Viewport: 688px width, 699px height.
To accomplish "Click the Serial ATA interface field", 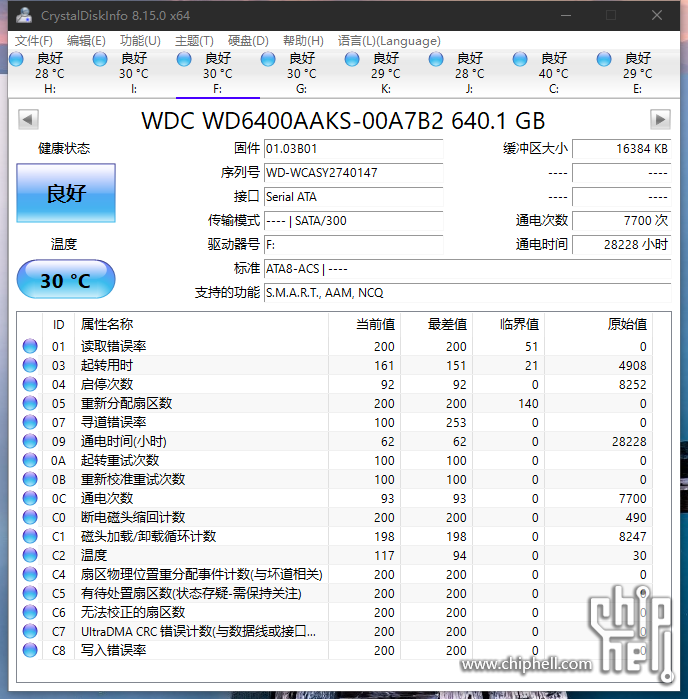I will coord(354,197).
